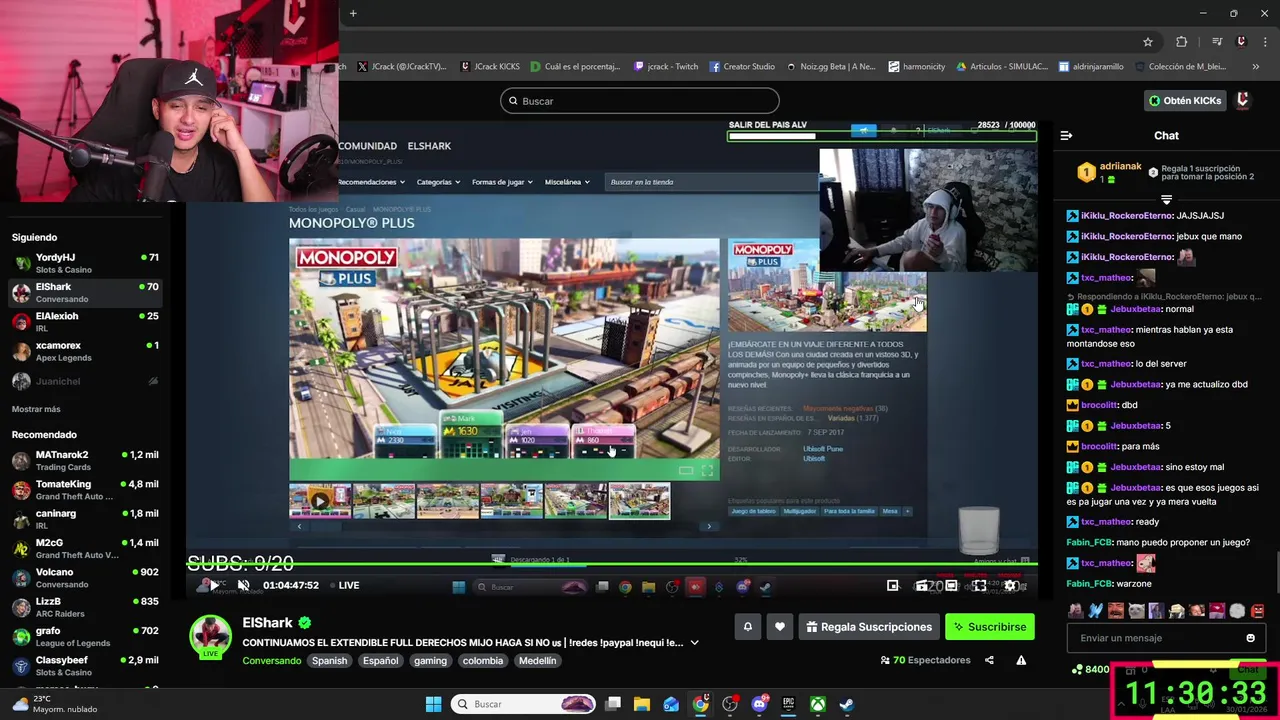1280x720 pixels.
Task: Open ElShark's streamer avatar
Action: point(210,636)
